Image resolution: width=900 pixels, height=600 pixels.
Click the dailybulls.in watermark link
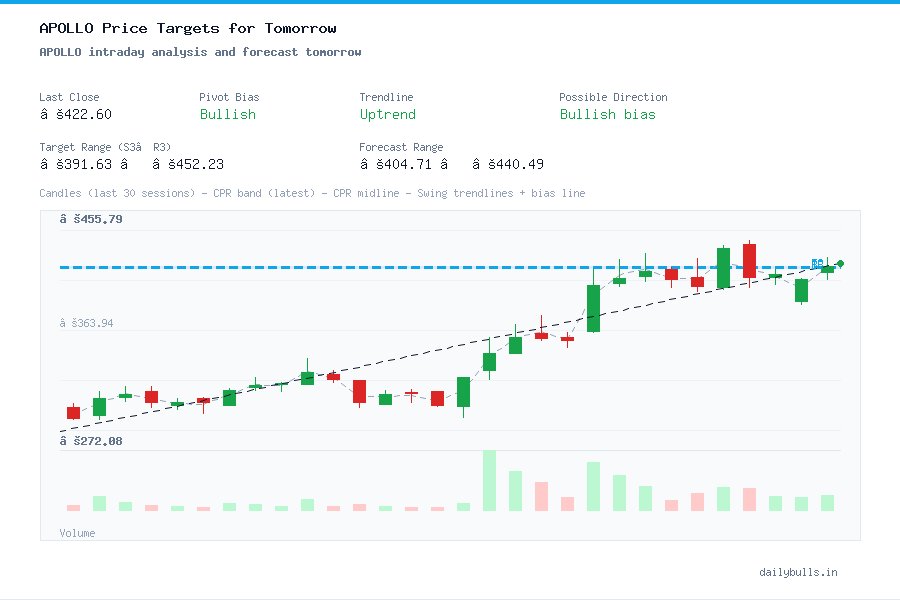798,572
